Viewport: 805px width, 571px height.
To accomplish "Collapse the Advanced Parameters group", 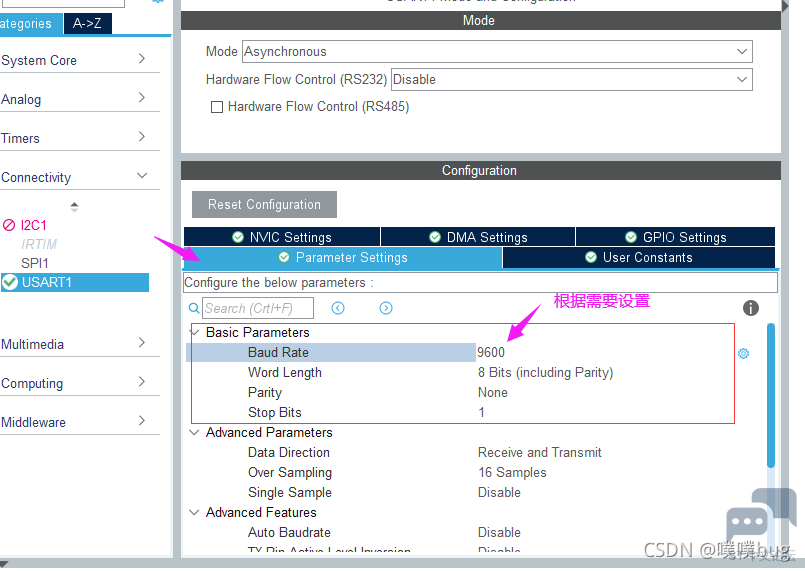I will 195,432.
